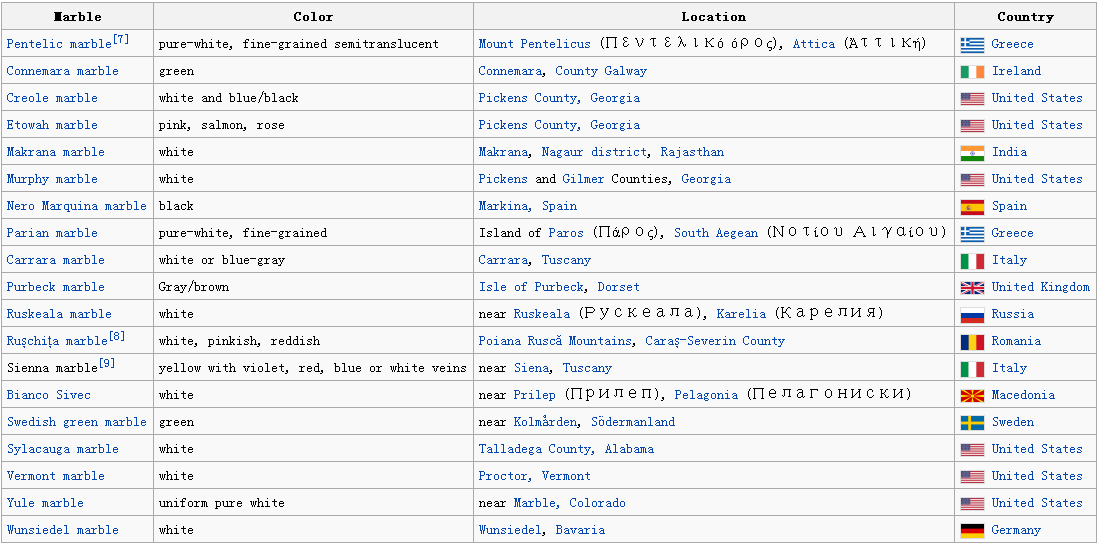Screen dimensions: 1101x548
Task: Click the Macedonia flag icon
Action: 971,395
